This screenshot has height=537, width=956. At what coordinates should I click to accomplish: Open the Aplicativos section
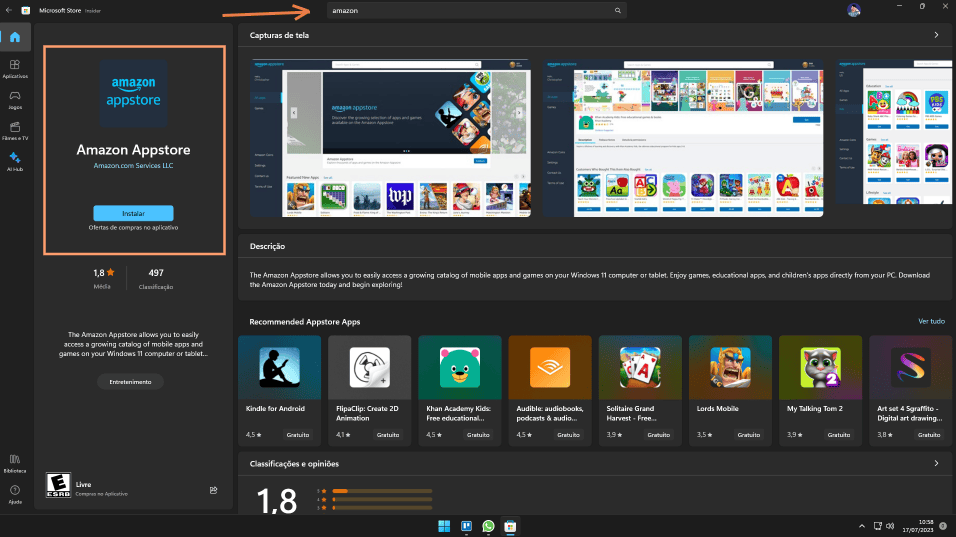coord(15,68)
